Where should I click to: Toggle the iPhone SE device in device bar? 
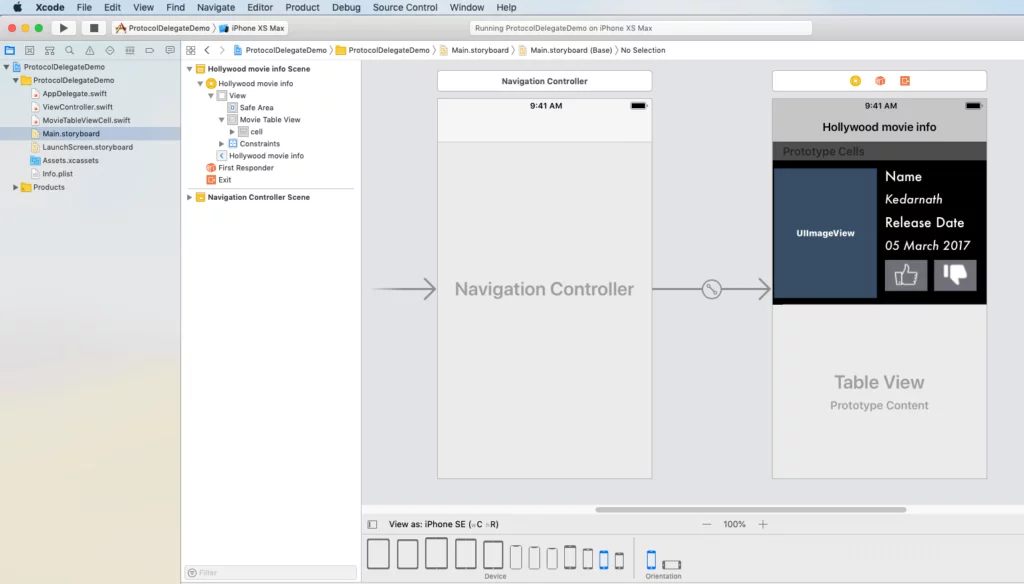click(x=602, y=557)
